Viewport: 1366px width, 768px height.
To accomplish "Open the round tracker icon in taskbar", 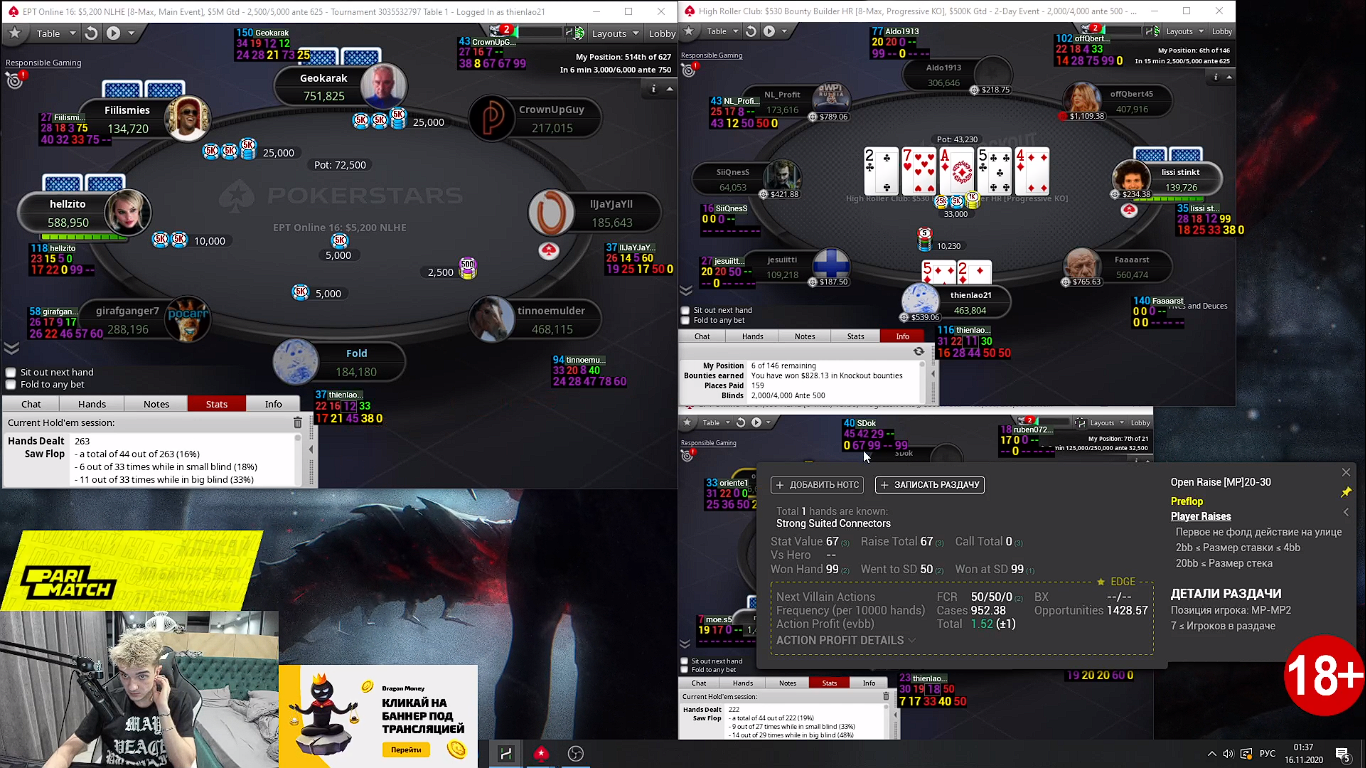I will coord(575,753).
